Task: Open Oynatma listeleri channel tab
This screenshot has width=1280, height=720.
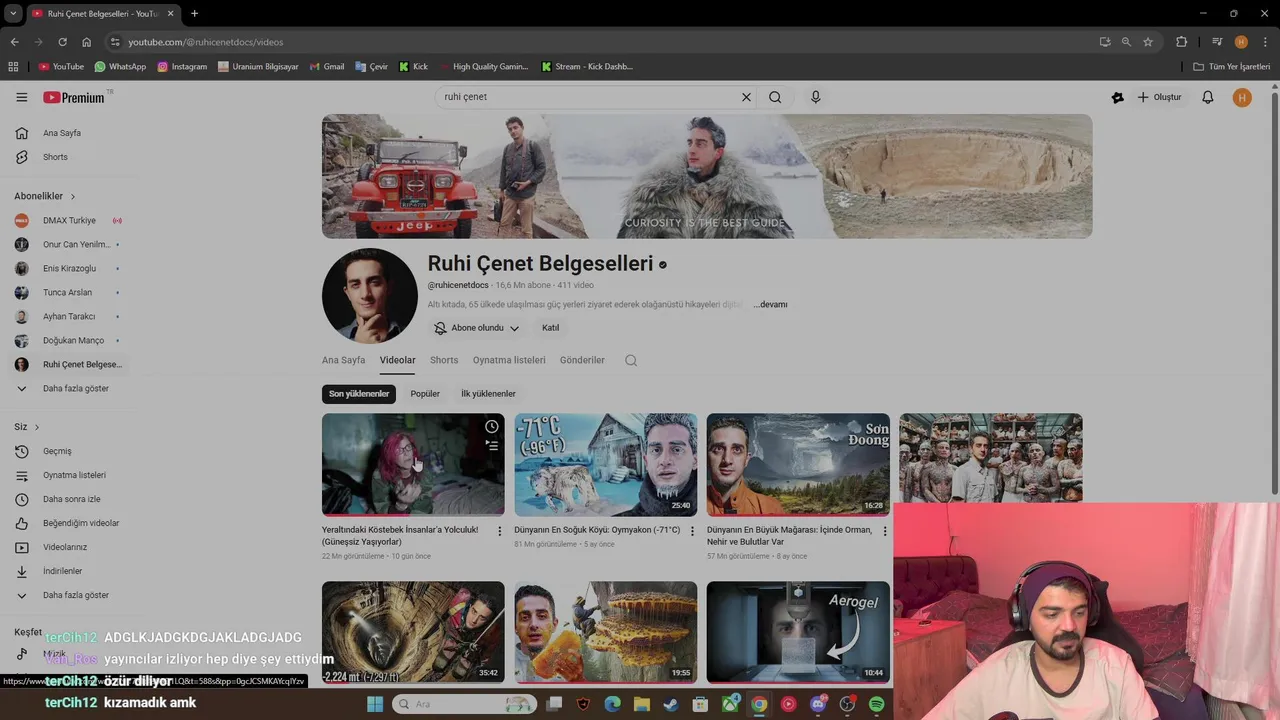Action: point(509,360)
